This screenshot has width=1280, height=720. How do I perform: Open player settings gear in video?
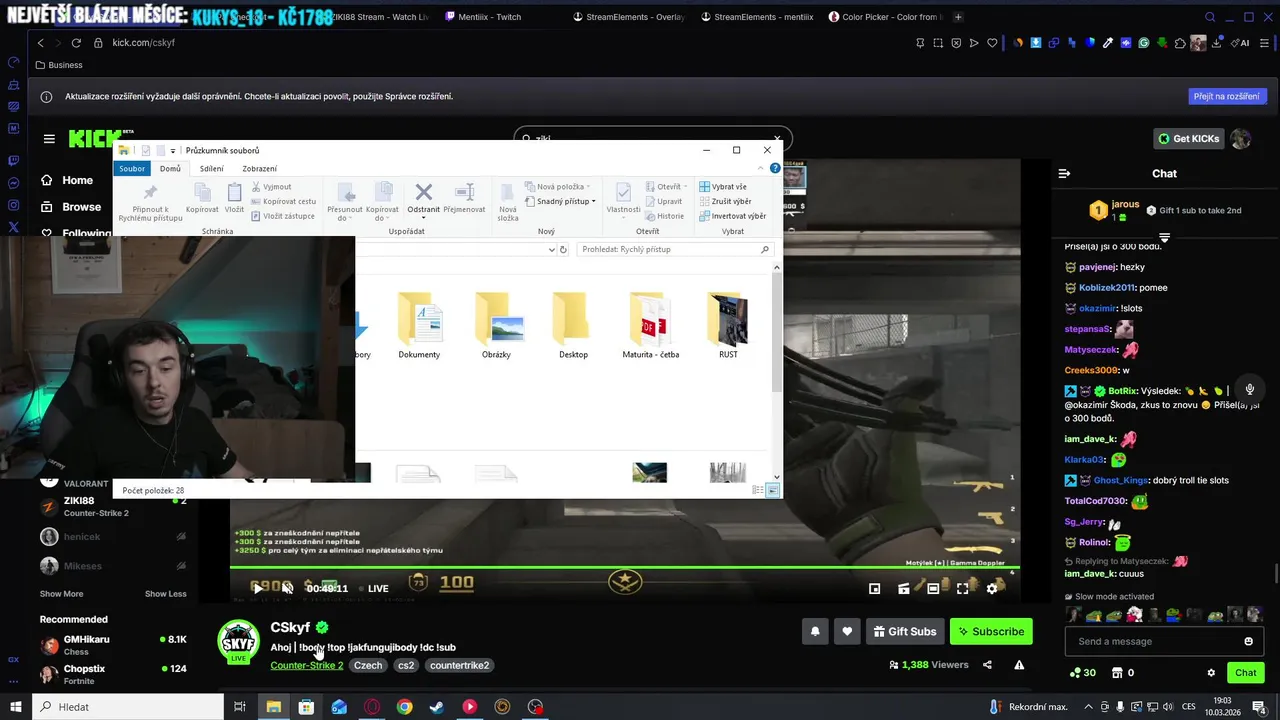(x=992, y=588)
